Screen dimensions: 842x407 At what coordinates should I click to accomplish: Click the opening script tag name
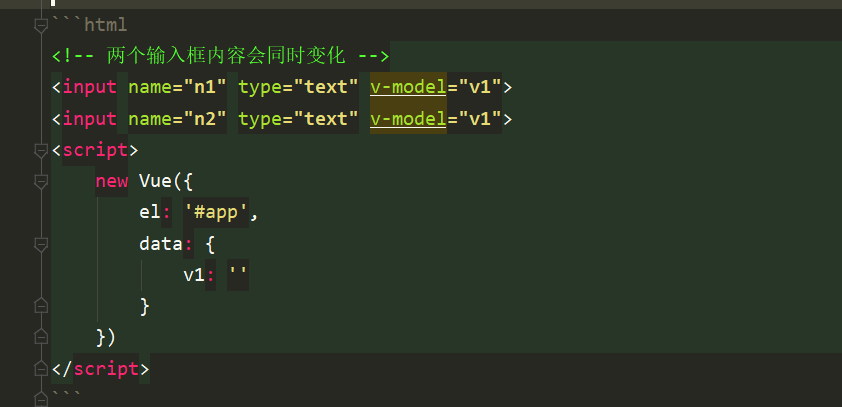click(96, 150)
